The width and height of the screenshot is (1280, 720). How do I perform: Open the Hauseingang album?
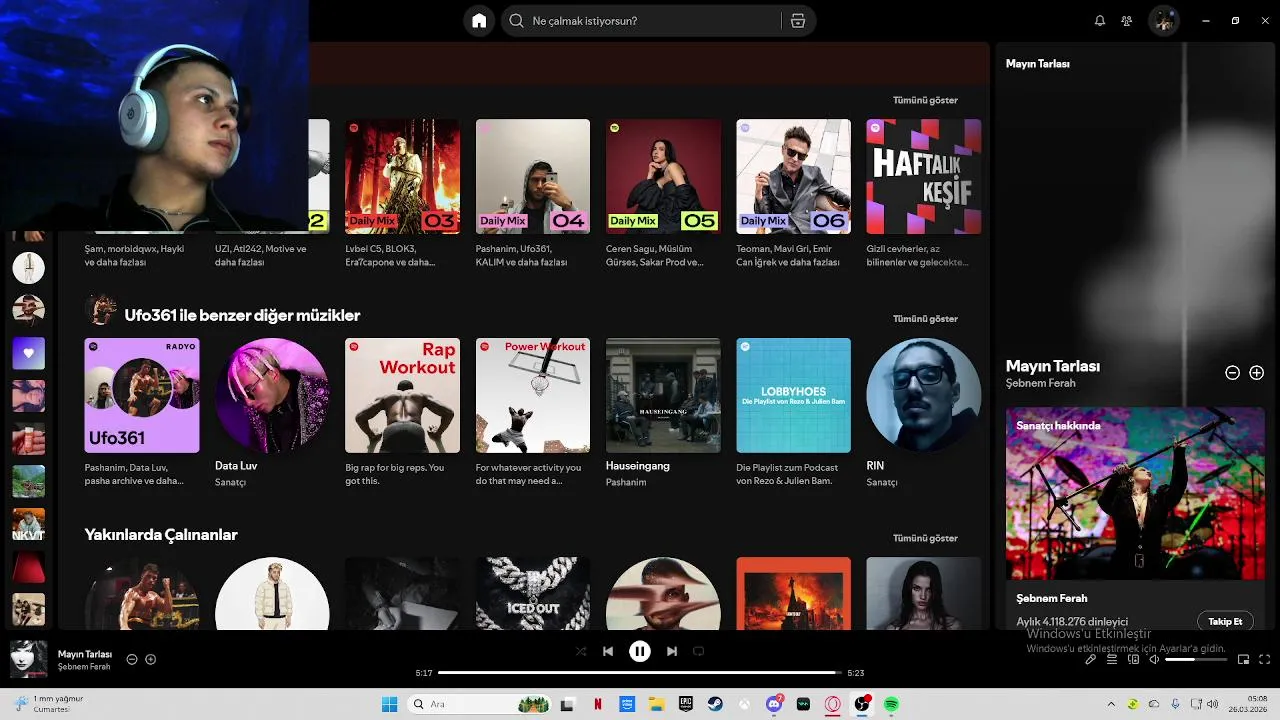(663, 395)
